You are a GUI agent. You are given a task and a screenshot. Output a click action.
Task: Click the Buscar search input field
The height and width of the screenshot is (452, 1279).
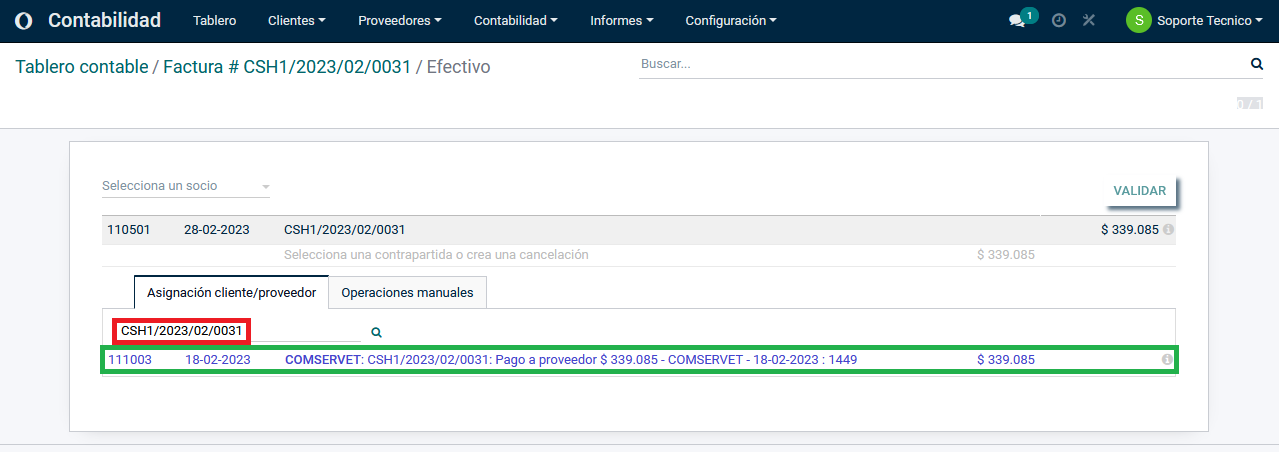pyautogui.click(x=940, y=64)
